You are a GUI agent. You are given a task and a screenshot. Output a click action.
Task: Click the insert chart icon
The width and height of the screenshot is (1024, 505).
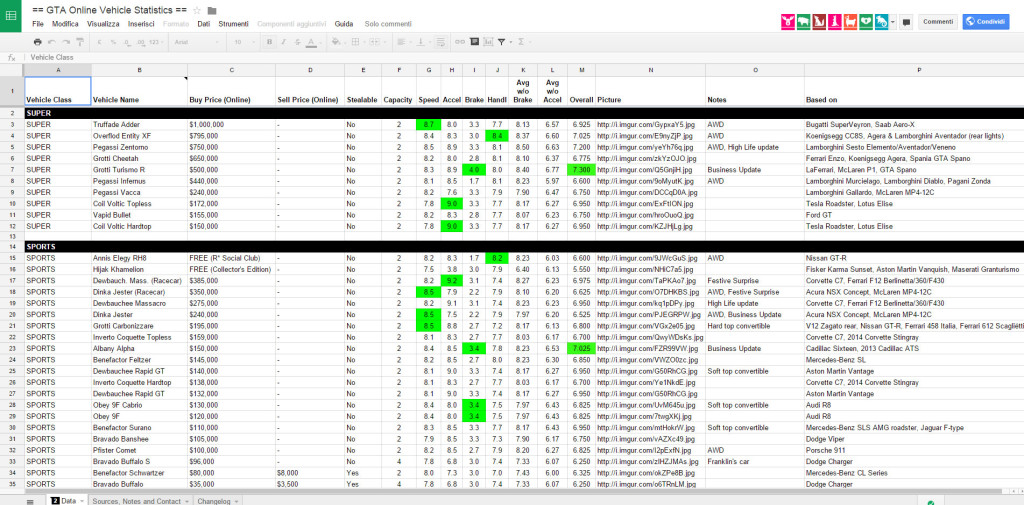coord(488,42)
